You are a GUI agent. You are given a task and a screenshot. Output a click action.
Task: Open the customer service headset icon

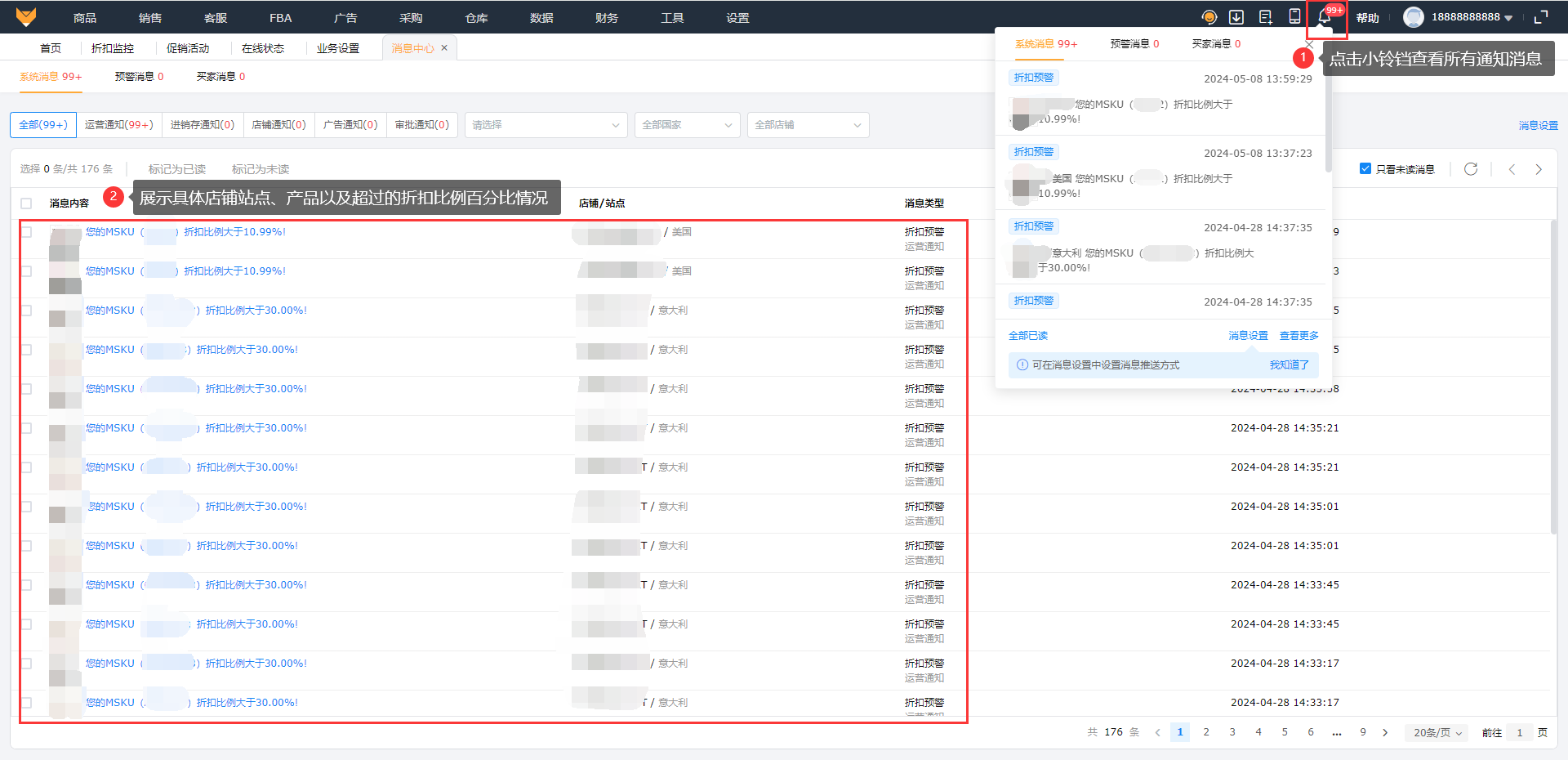1209,17
